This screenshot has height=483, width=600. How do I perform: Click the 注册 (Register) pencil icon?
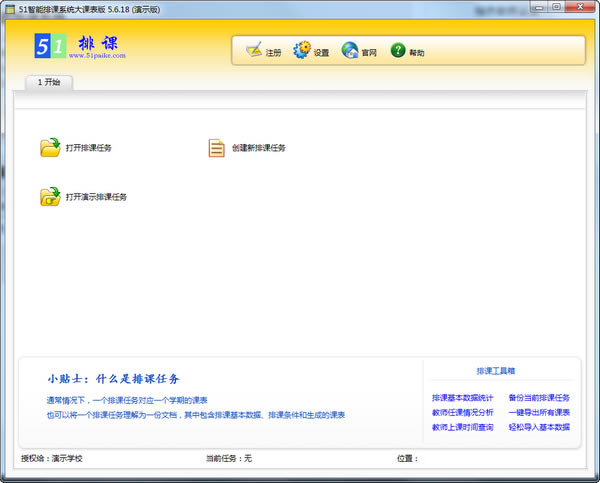tap(254, 51)
